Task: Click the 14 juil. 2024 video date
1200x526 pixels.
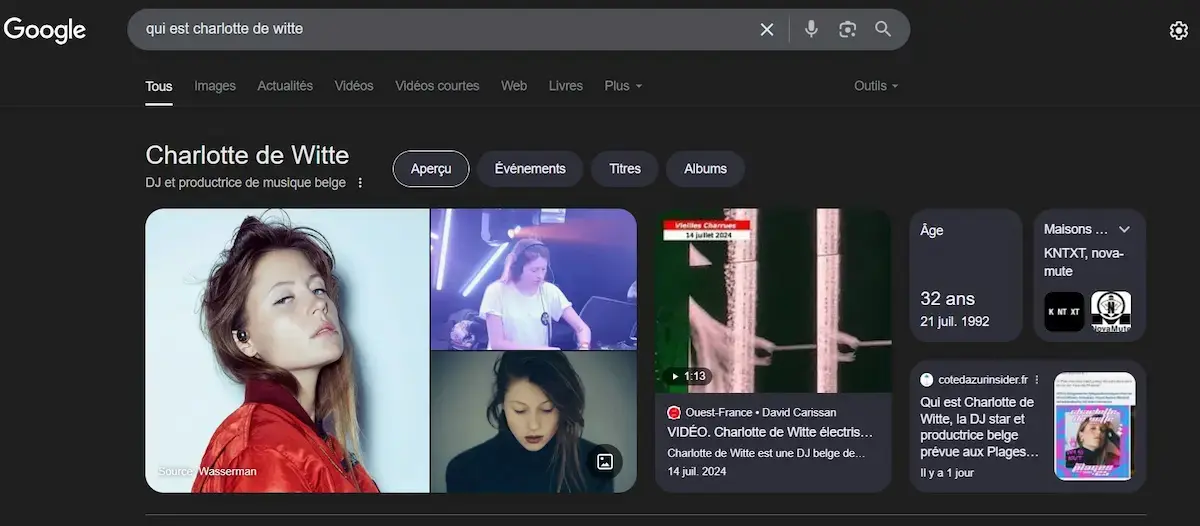Action: [697, 471]
